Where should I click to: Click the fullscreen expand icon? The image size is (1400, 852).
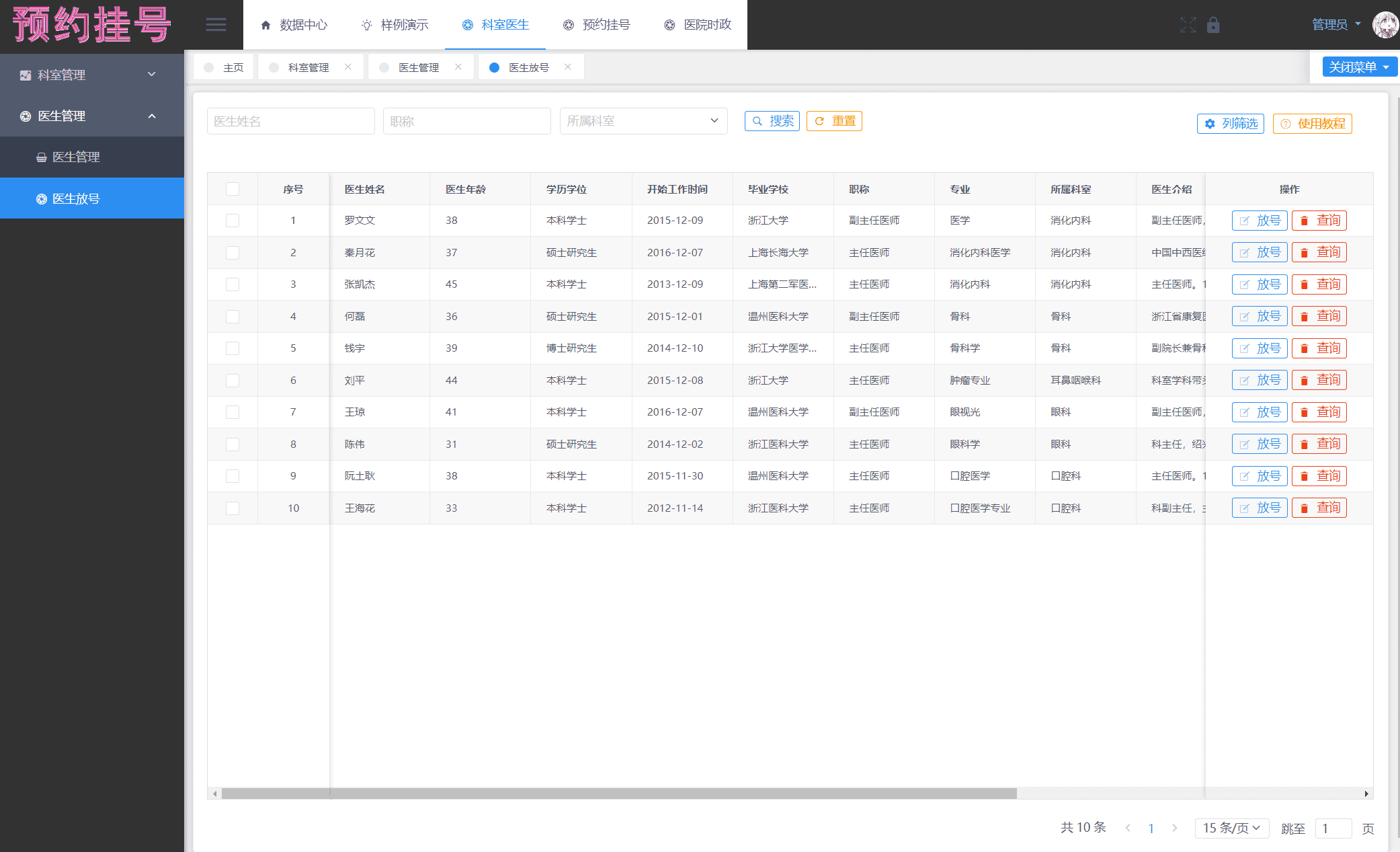1188,25
